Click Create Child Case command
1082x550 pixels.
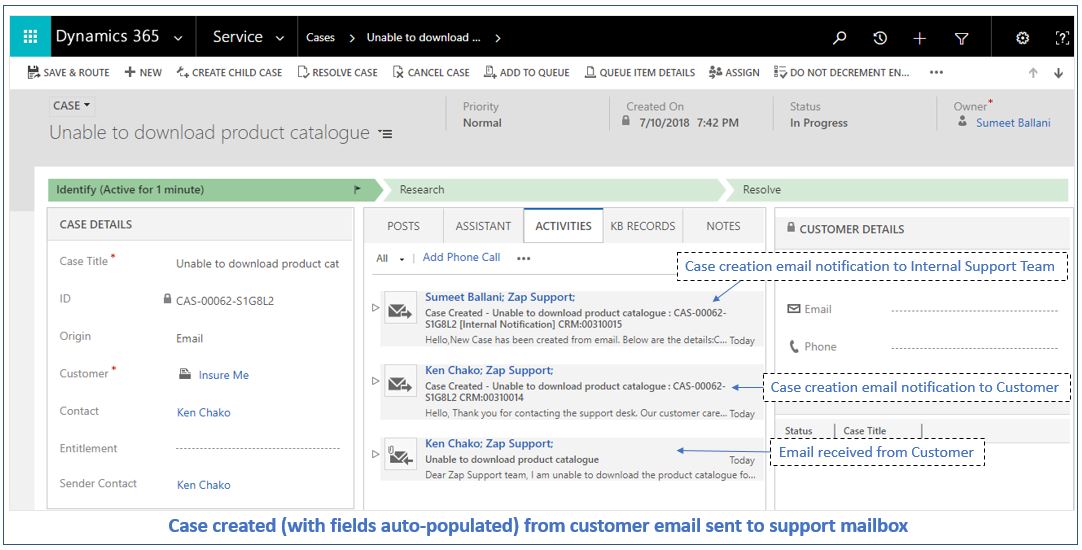pyautogui.click(x=229, y=72)
